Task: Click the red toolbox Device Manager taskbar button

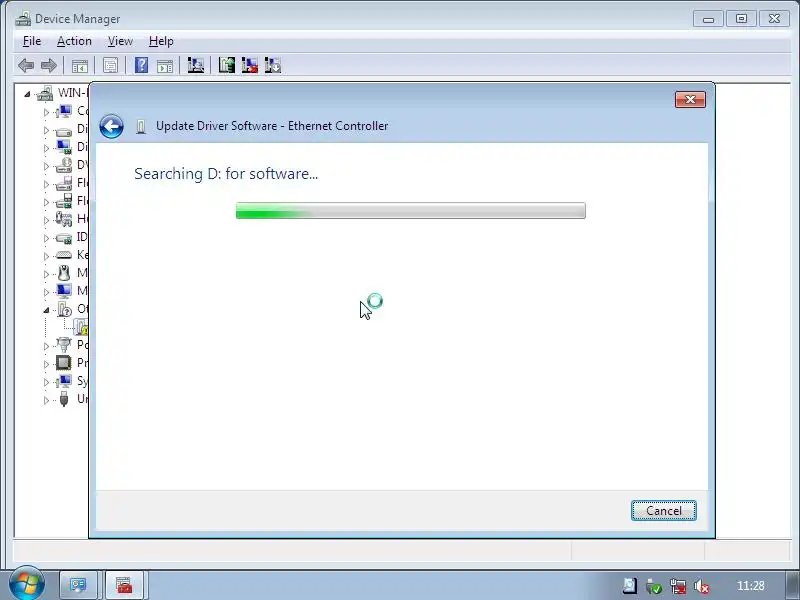Action: coord(124,585)
